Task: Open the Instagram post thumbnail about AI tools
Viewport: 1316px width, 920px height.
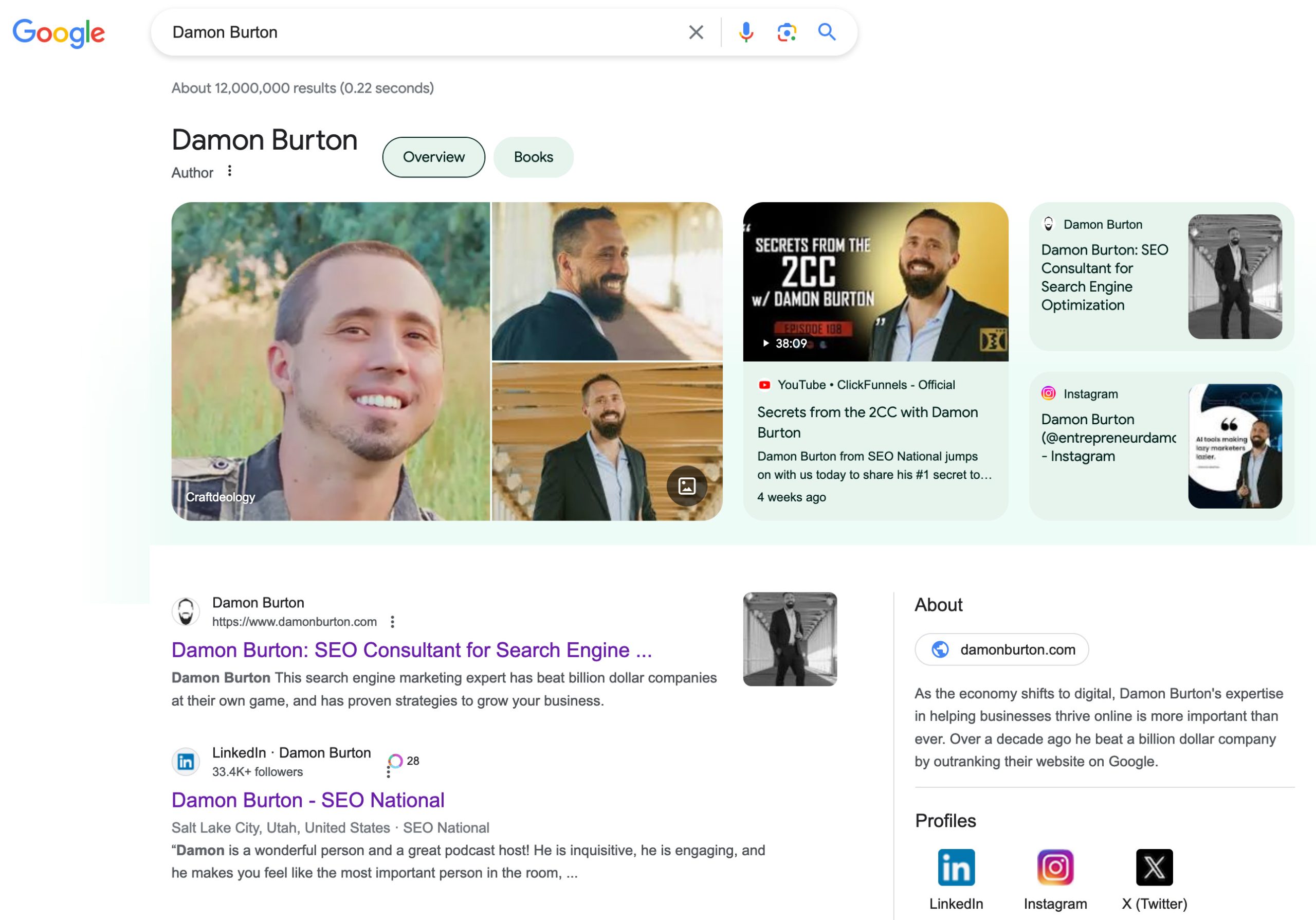Action: (1235, 446)
